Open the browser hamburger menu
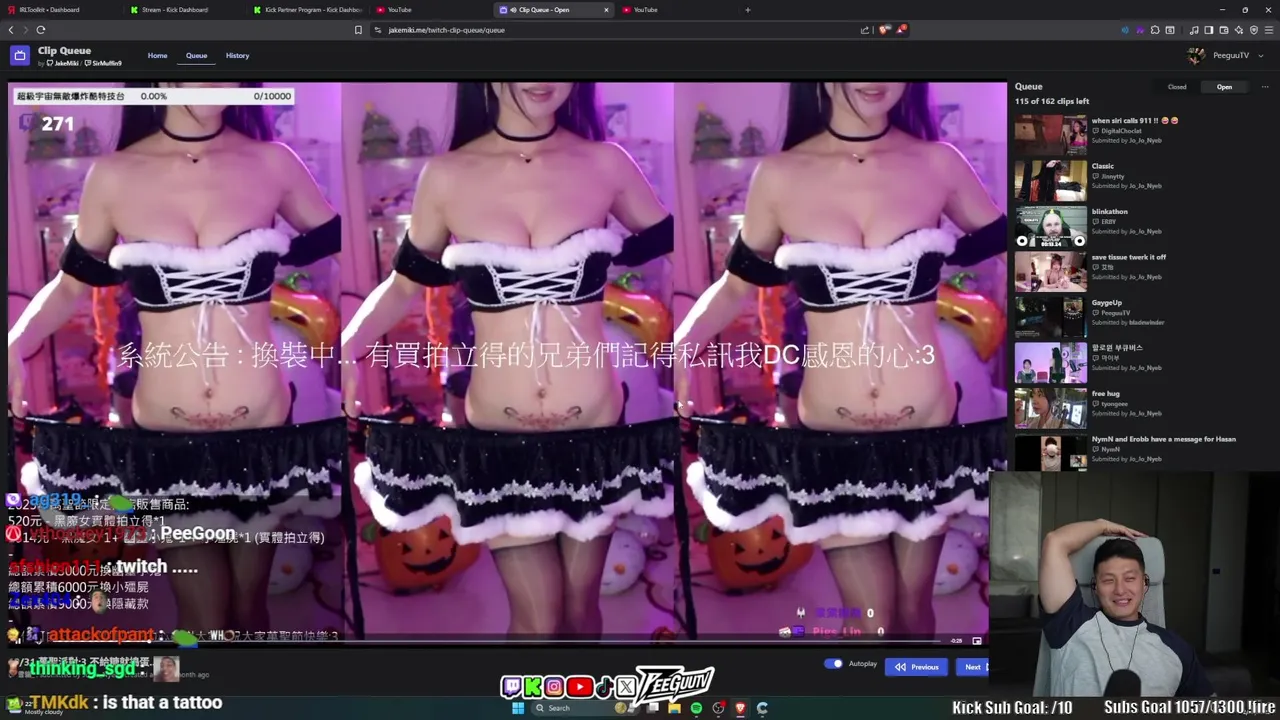 tap(1269, 30)
